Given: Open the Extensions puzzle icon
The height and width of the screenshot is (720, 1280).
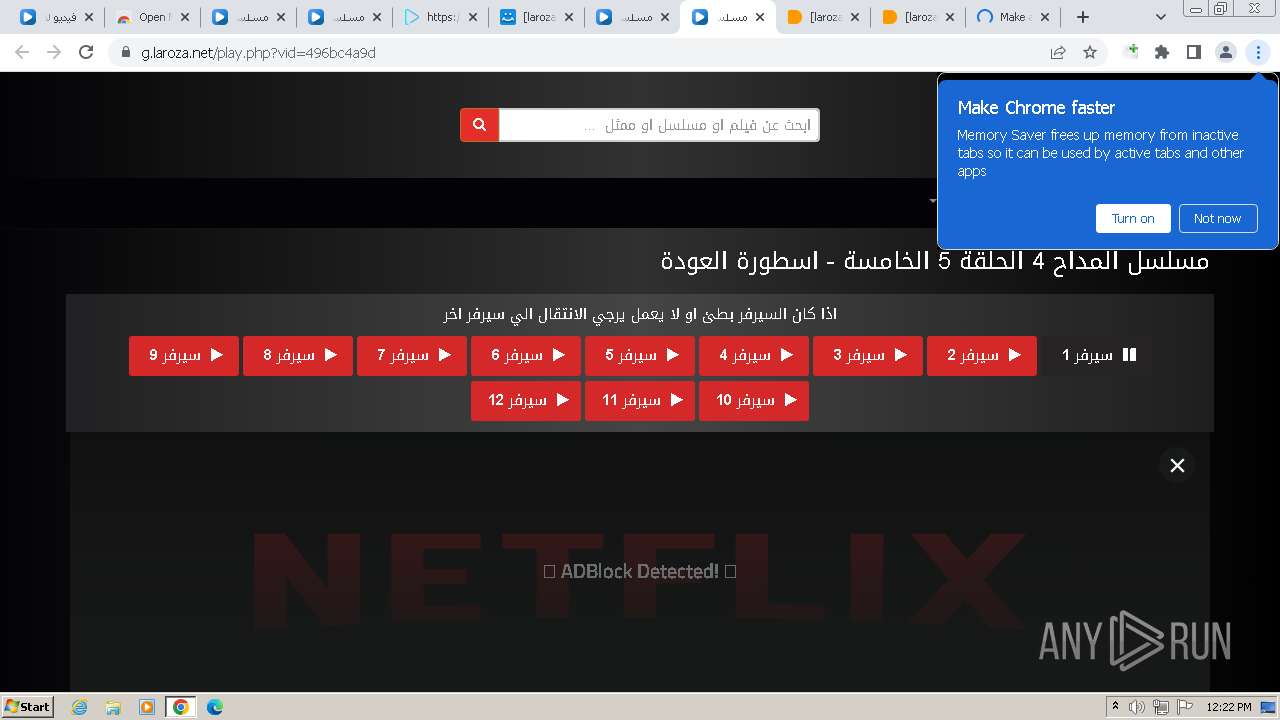Looking at the screenshot, I should pyautogui.click(x=1162, y=53).
